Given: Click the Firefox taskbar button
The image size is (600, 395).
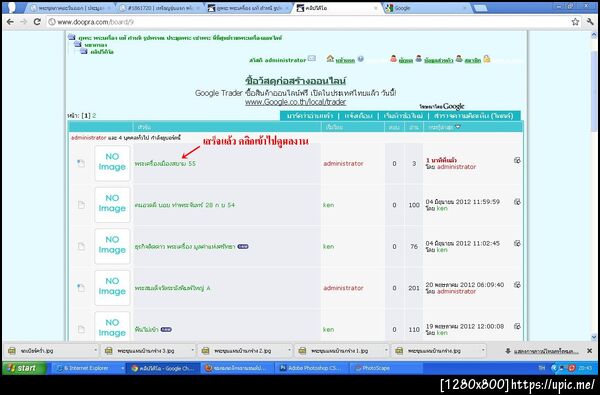Looking at the screenshot, I should click(237, 368).
